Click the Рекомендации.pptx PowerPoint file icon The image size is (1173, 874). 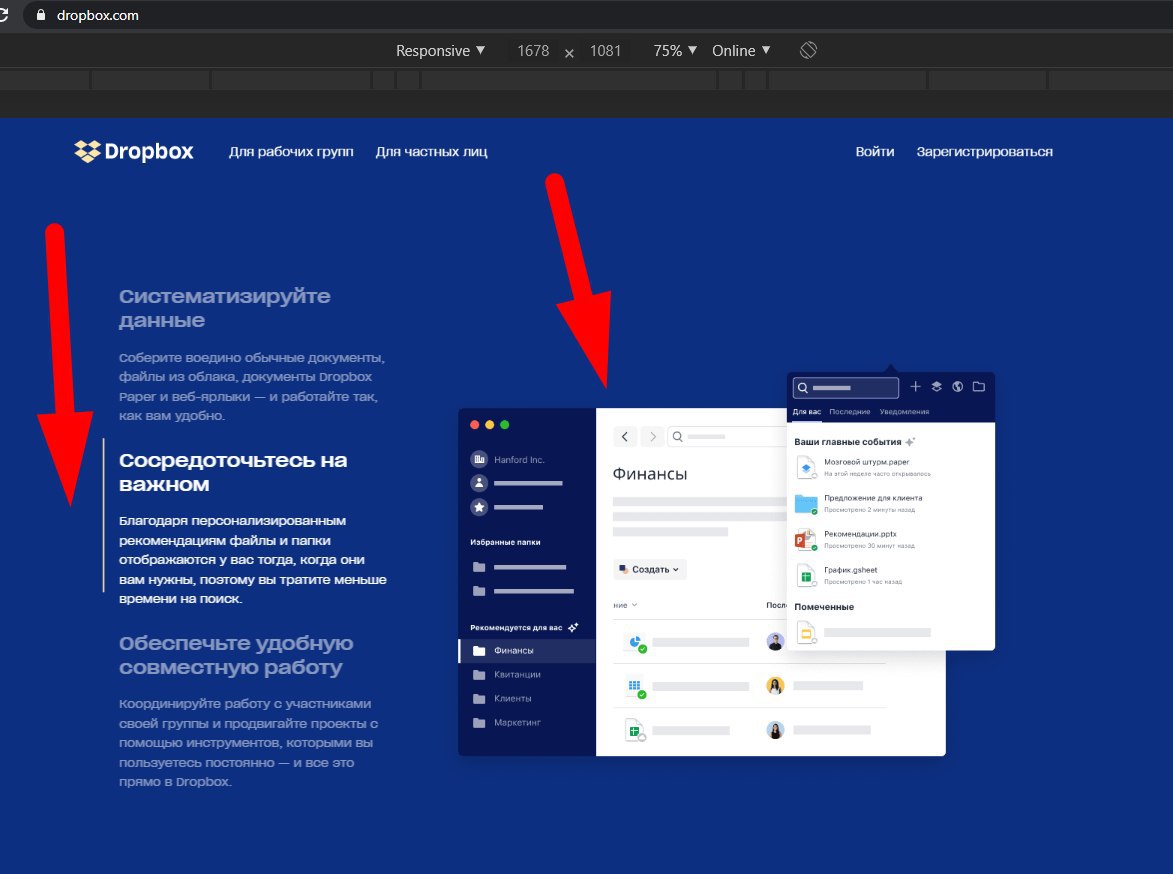pyautogui.click(x=805, y=540)
